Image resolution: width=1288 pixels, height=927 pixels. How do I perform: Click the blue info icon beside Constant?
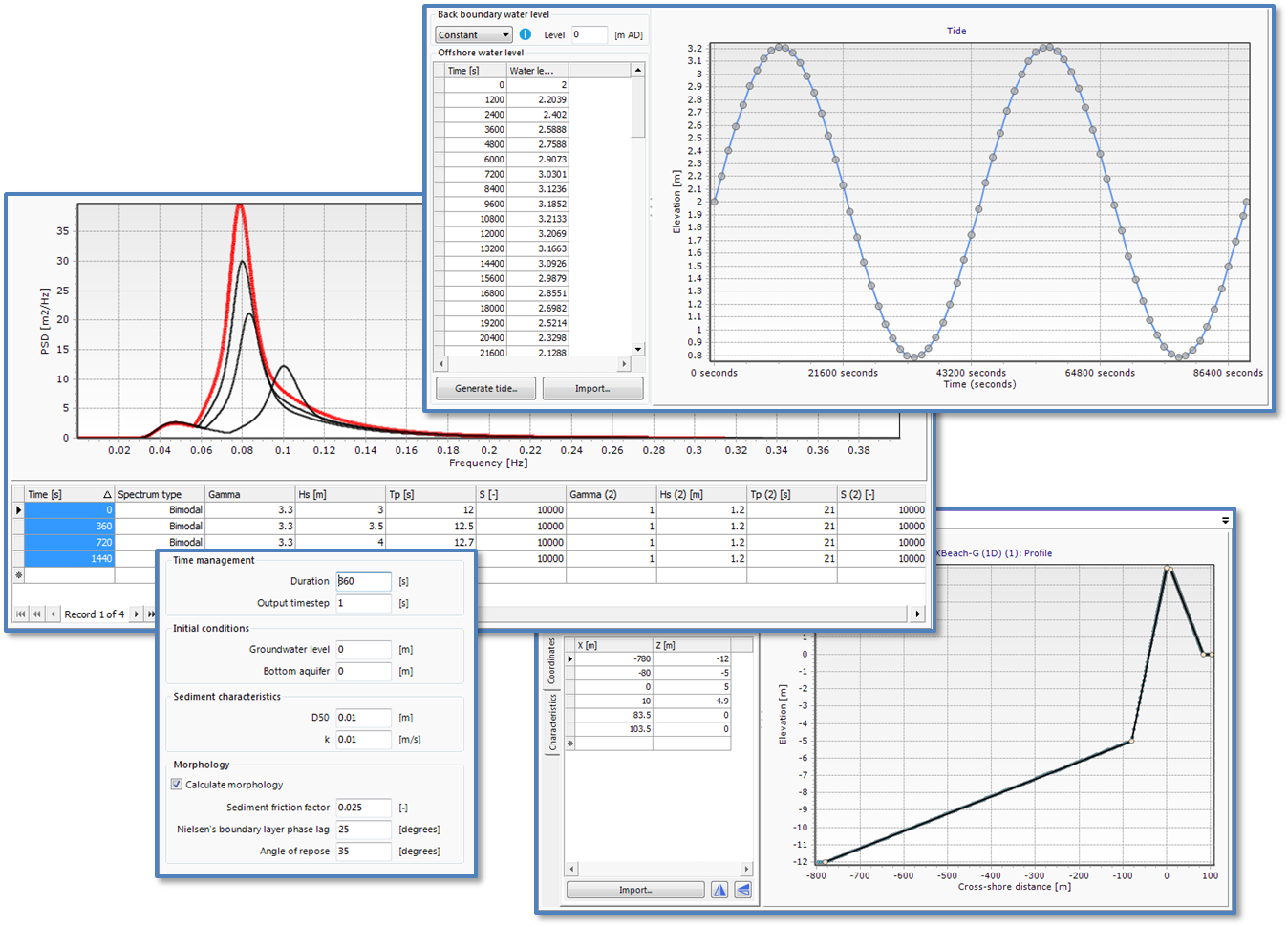click(526, 34)
